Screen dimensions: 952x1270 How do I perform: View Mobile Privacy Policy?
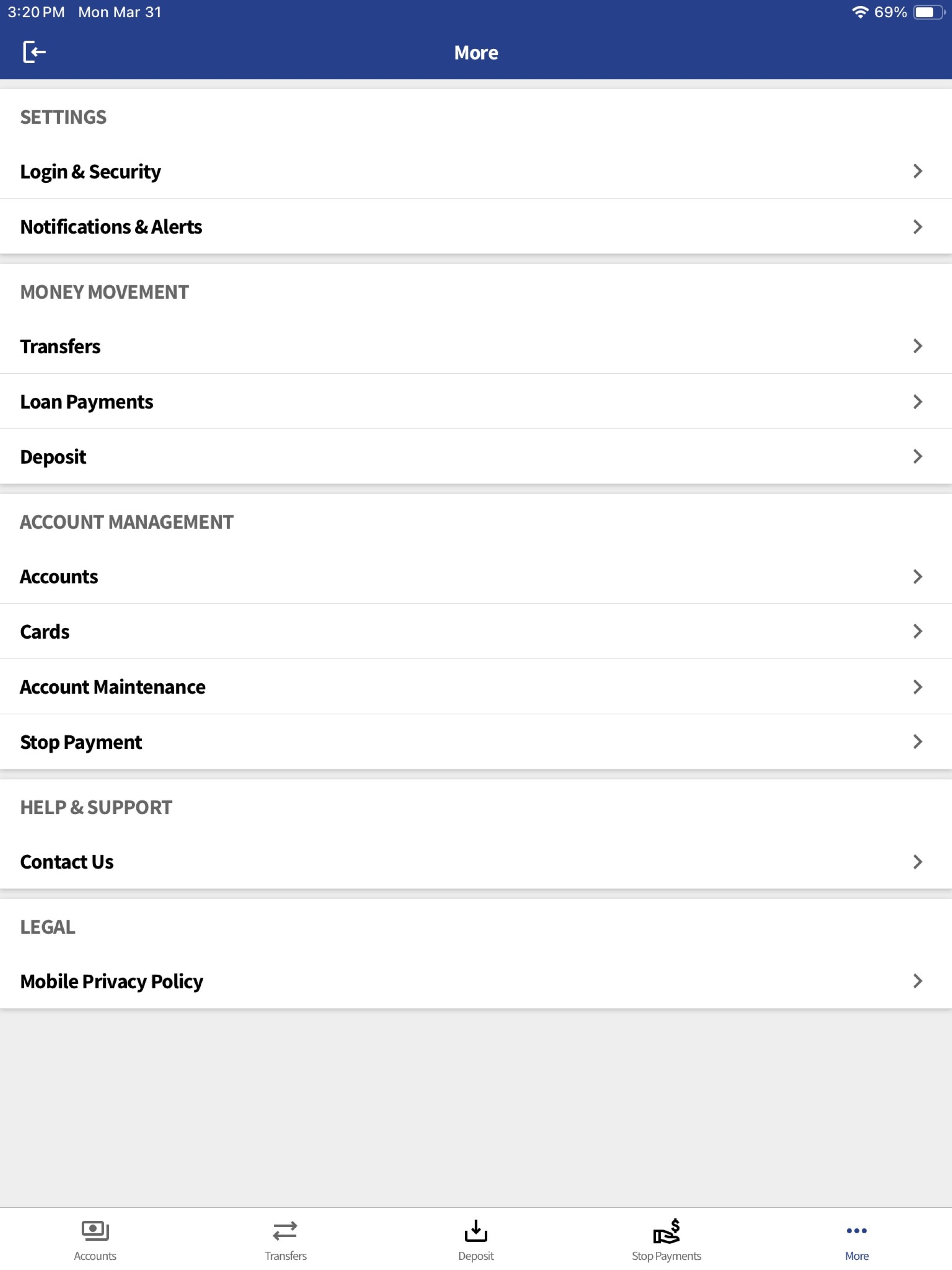[476, 981]
